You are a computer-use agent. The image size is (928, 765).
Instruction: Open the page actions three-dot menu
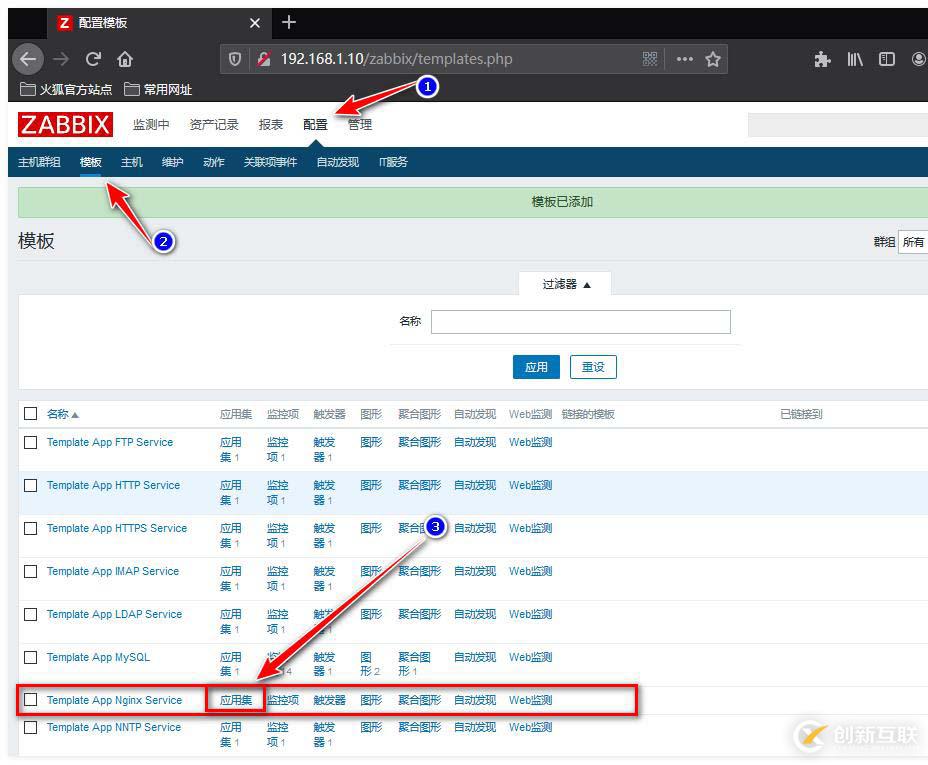click(685, 59)
